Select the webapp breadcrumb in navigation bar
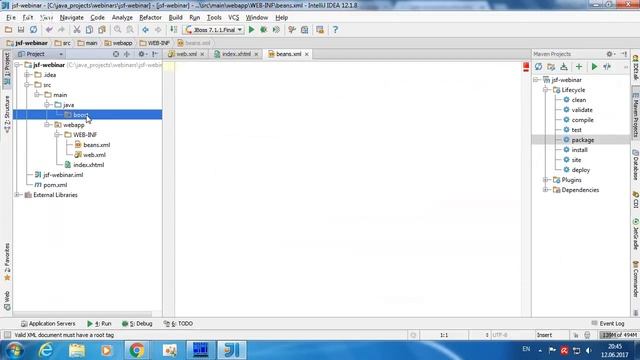This screenshot has height=360, width=640. [118, 43]
